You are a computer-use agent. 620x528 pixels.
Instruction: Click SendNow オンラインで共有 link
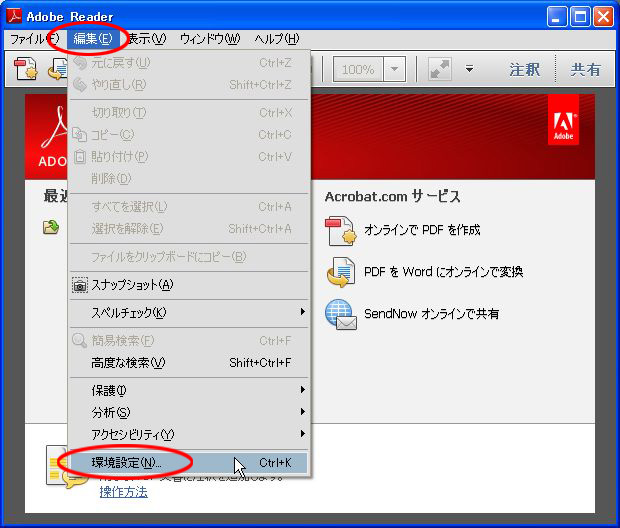tap(431, 314)
